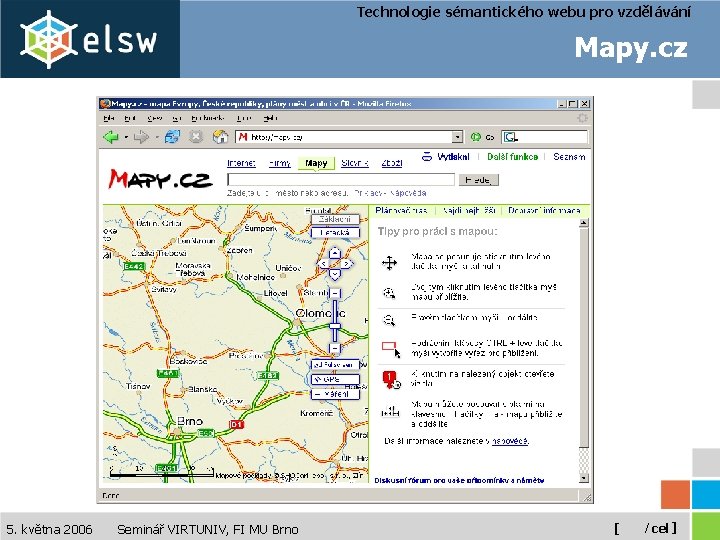Pan map left with the left arrow

tap(323, 264)
